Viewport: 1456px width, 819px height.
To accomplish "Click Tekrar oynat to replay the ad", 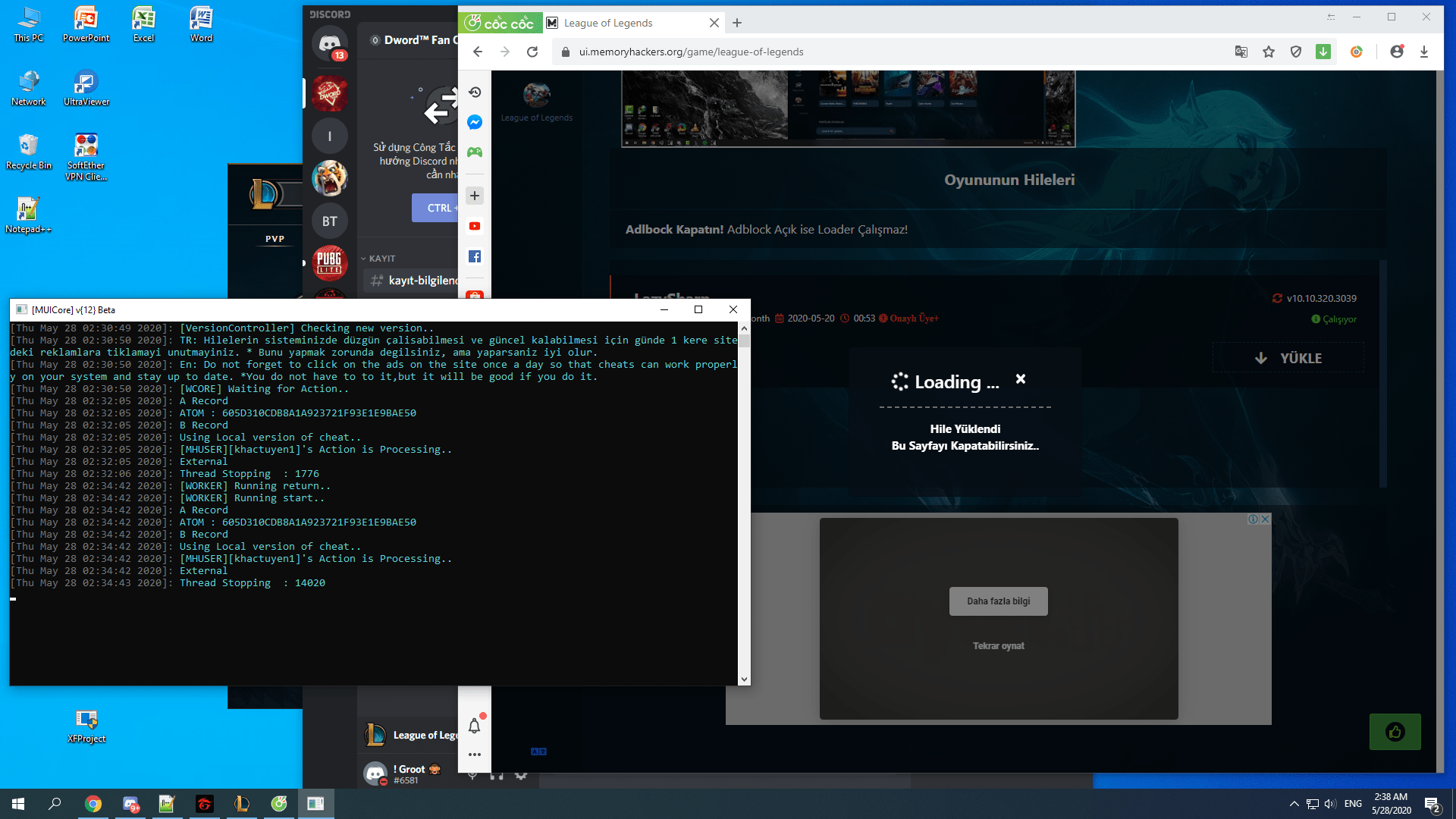I will [x=998, y=646].
